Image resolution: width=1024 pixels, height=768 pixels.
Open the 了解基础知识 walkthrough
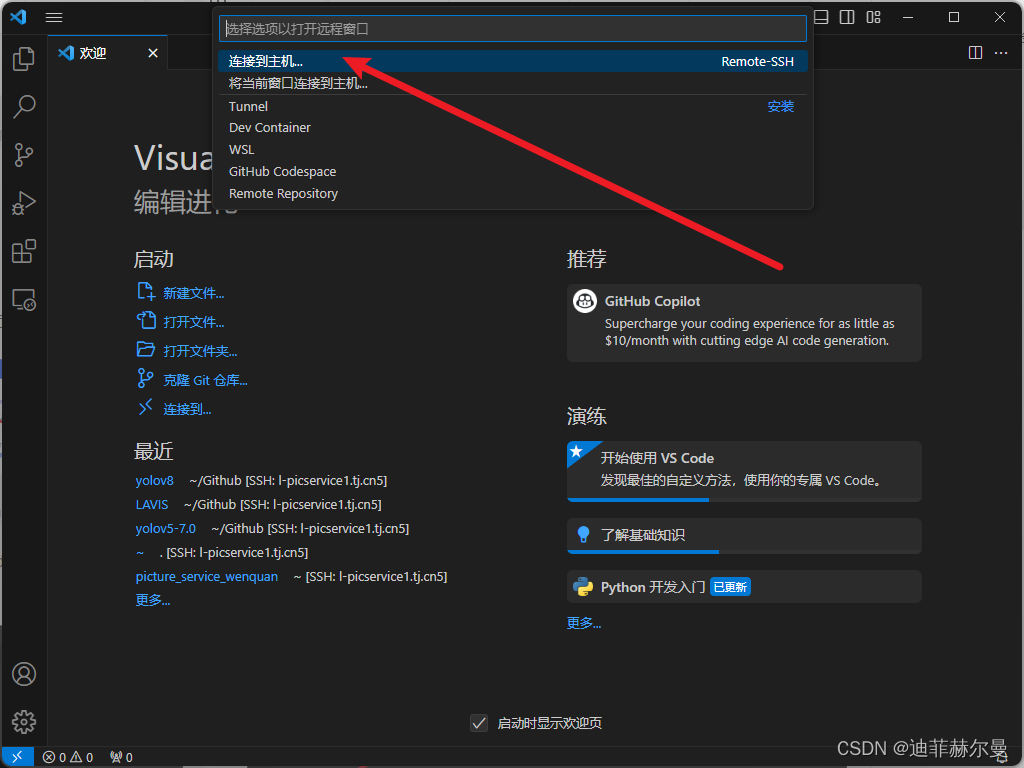pos(744,536)
